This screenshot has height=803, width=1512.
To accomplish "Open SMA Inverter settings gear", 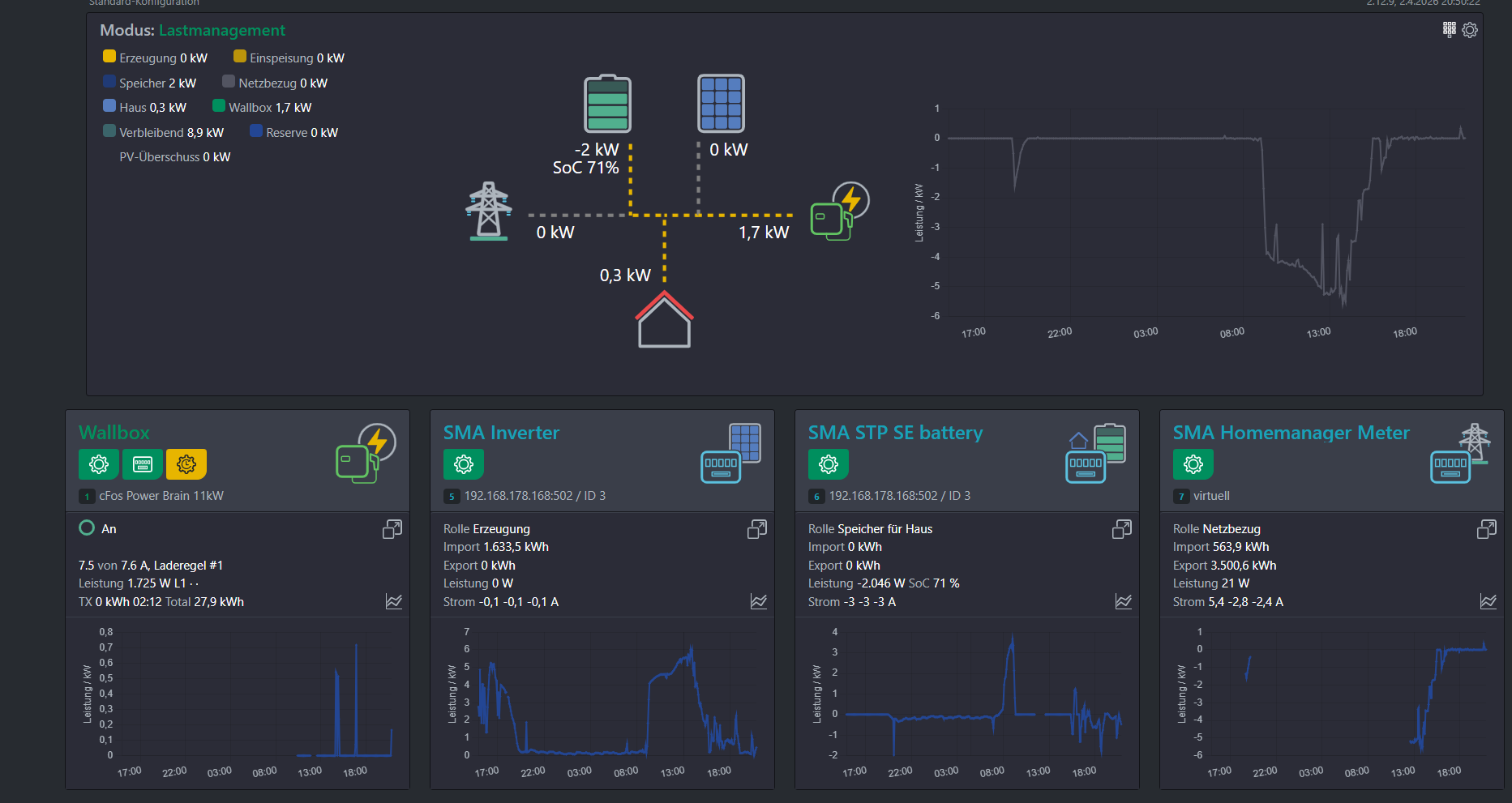I will coord(464,464).
